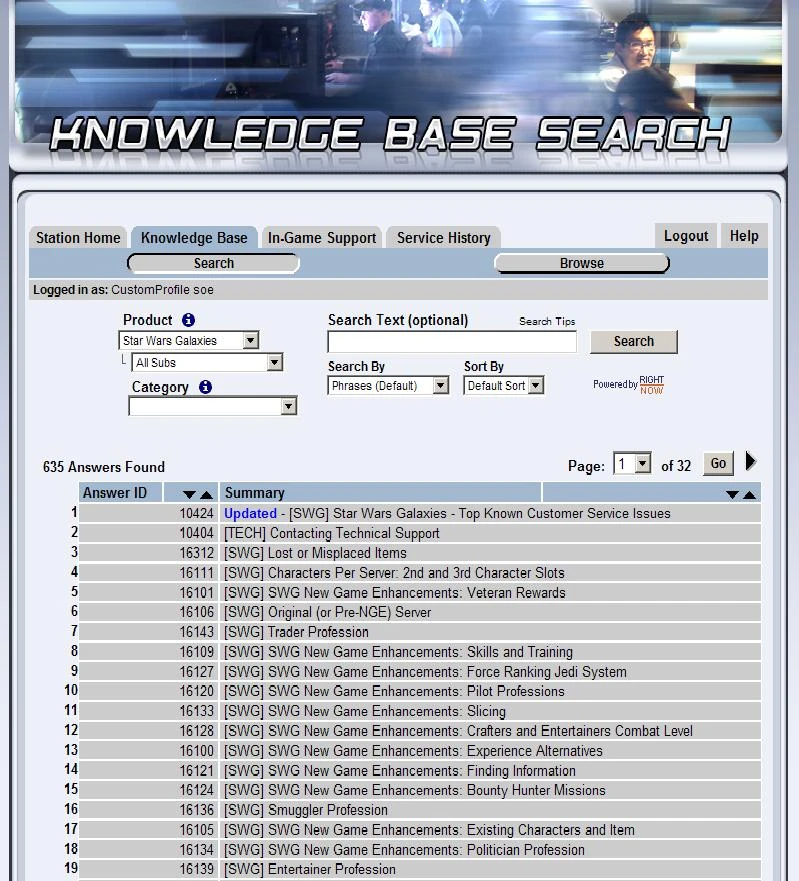Screen dimensions: 799x881
Task: Open Experience Alternatives answer
Action: coord(413,751)
